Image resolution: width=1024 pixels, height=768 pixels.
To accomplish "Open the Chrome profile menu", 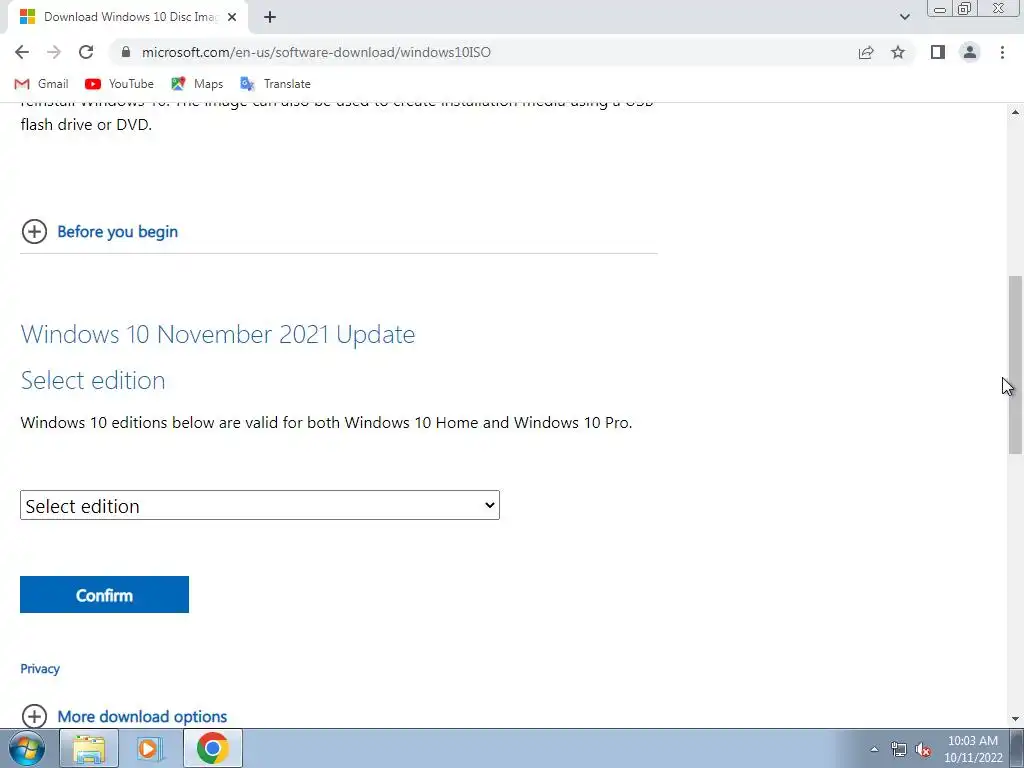I will pos(970,52).
